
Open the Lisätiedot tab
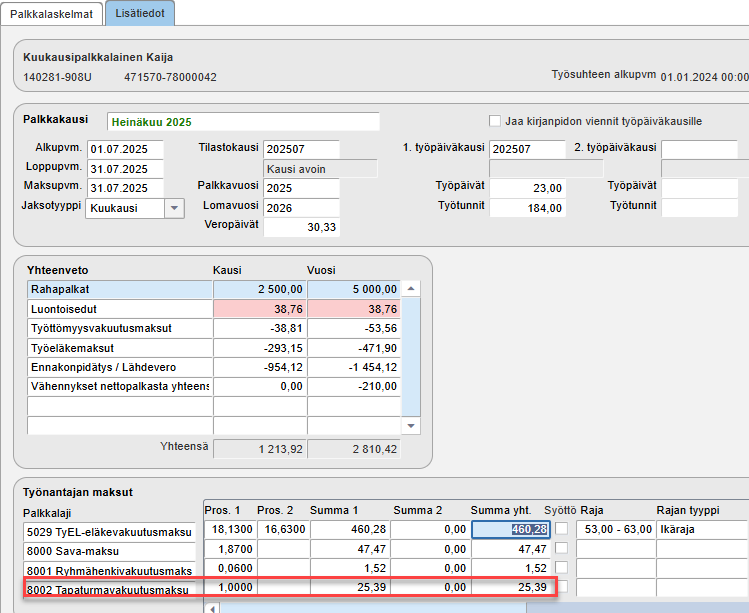(140, 13)
